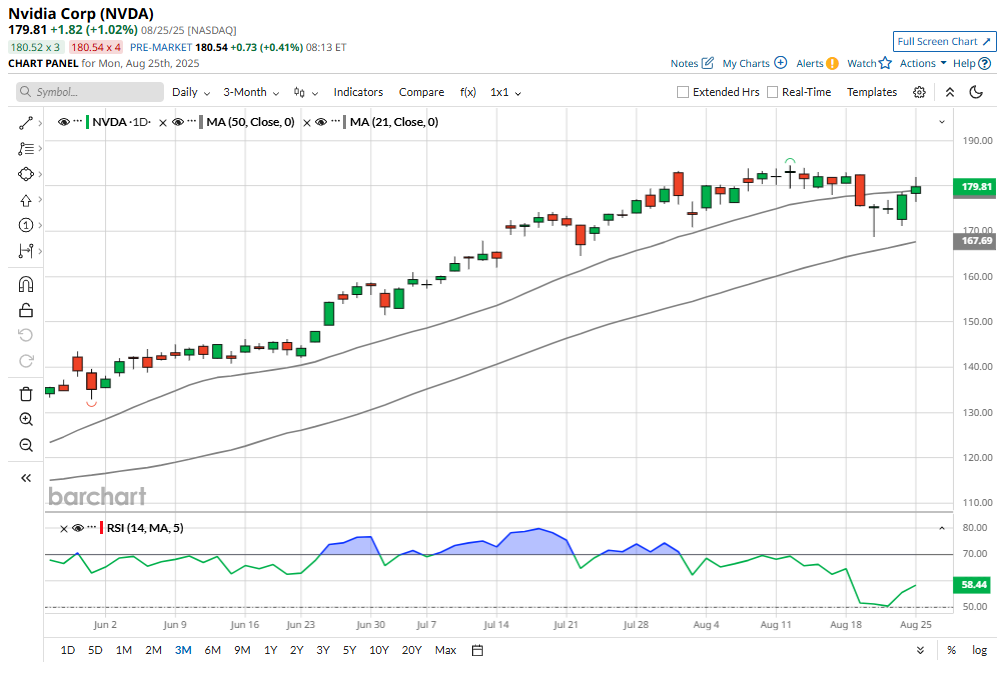Switch to dark mode moon icon
The image size is (1003, 673).
[976, 92]
